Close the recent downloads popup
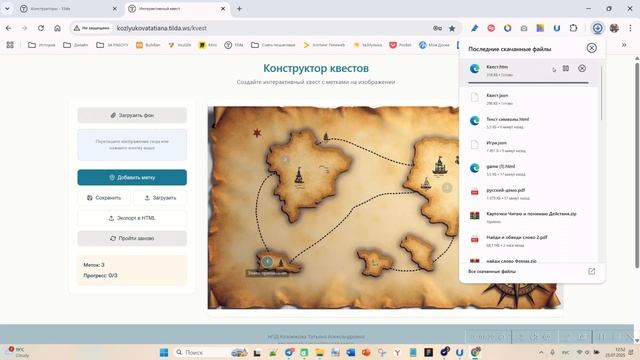The image size is (640, 360). (x=591, y=48)
